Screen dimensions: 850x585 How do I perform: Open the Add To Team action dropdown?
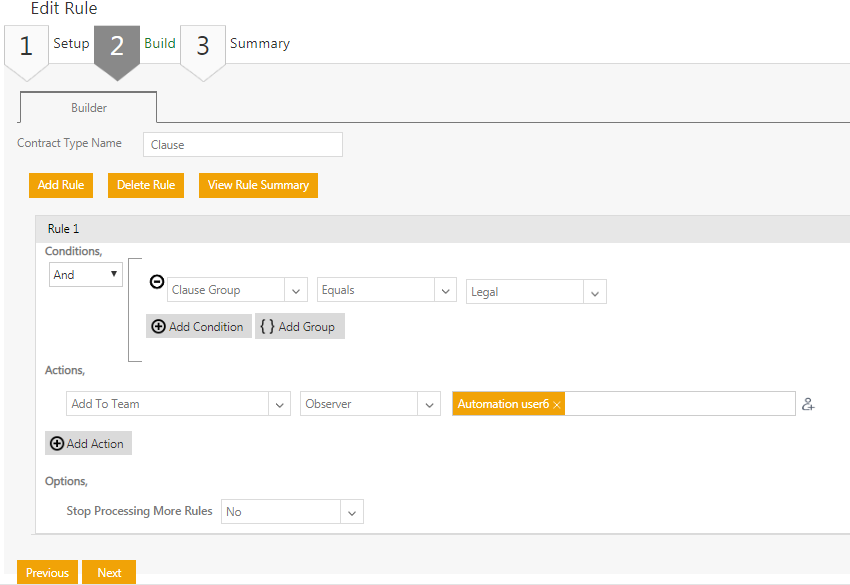(280, 404)
